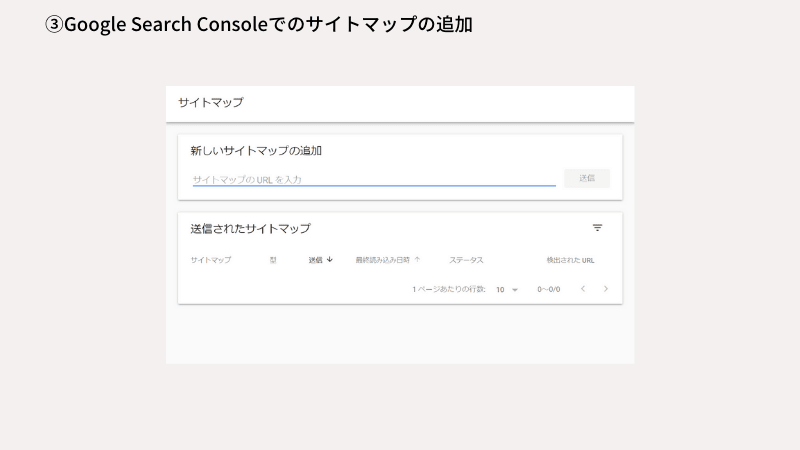Sort by the 送信 column header
The height and width of the screenshot is (450, 800).
(320, 260)
